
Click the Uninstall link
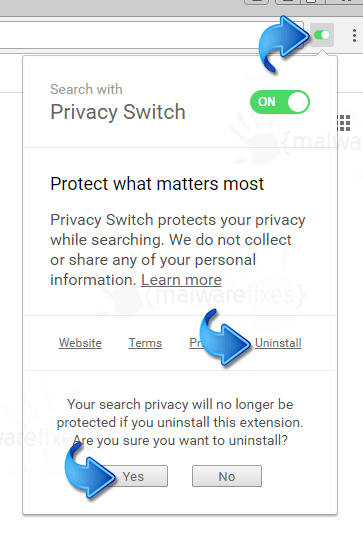tap(278, 343)
